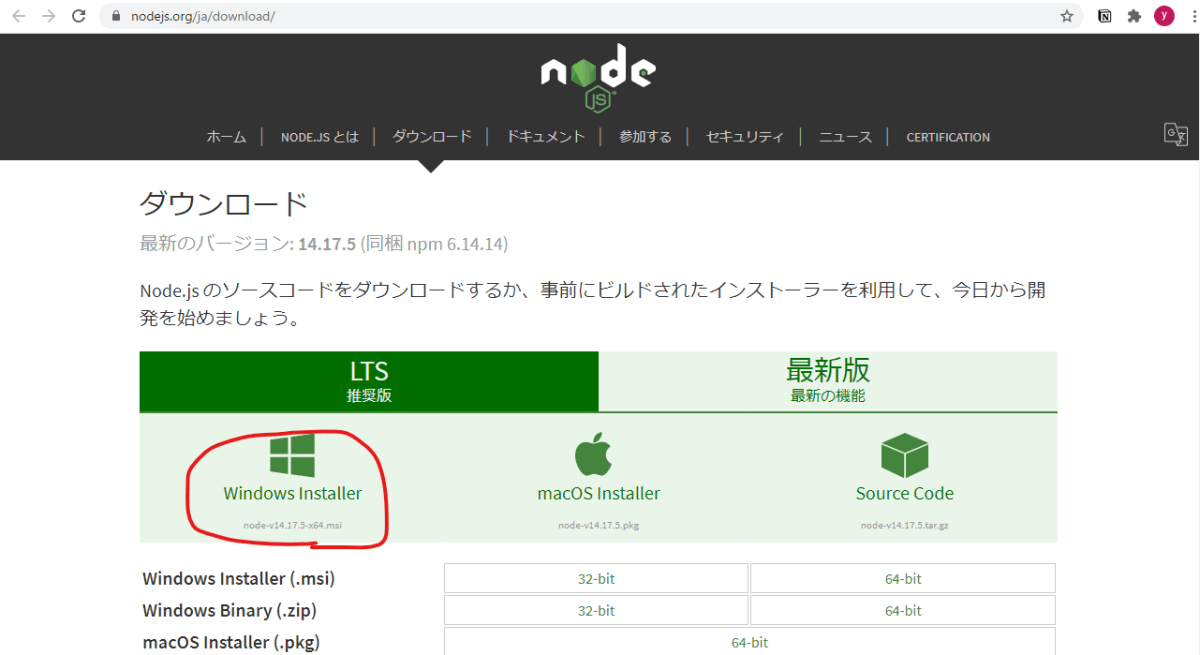Viewport: 1200px width, 655px height.
Task: Click the Windows Installer (.msi) row label
Action: (239, 578)
